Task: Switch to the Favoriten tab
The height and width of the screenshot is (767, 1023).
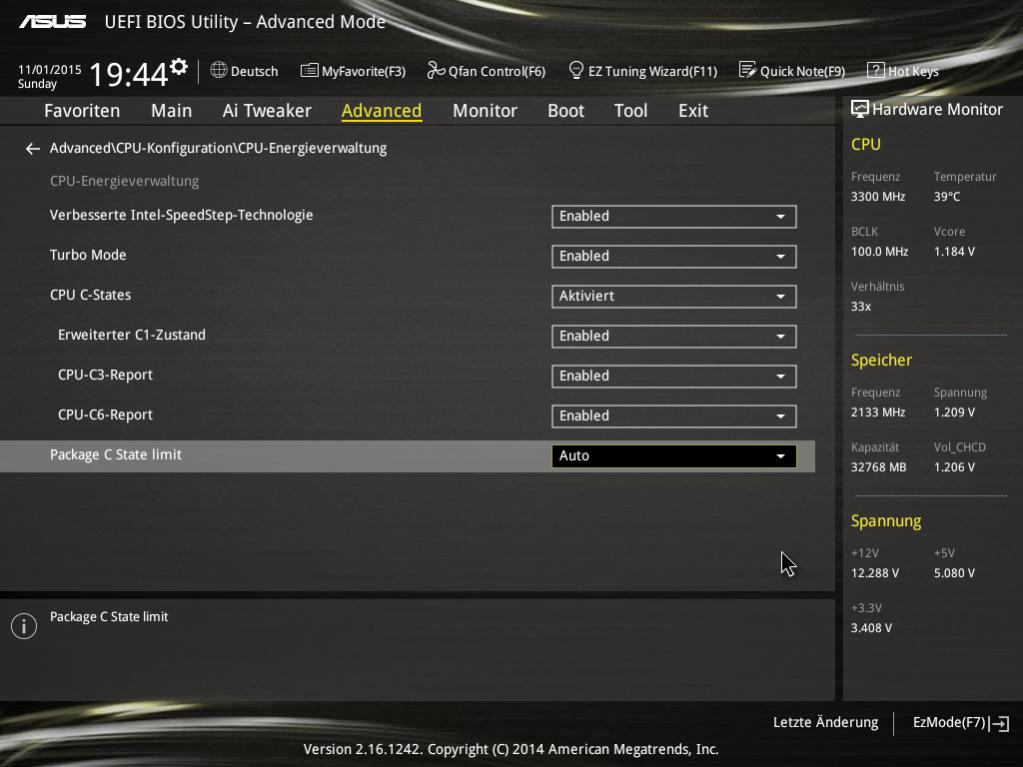Action: [x=82, y=111]
